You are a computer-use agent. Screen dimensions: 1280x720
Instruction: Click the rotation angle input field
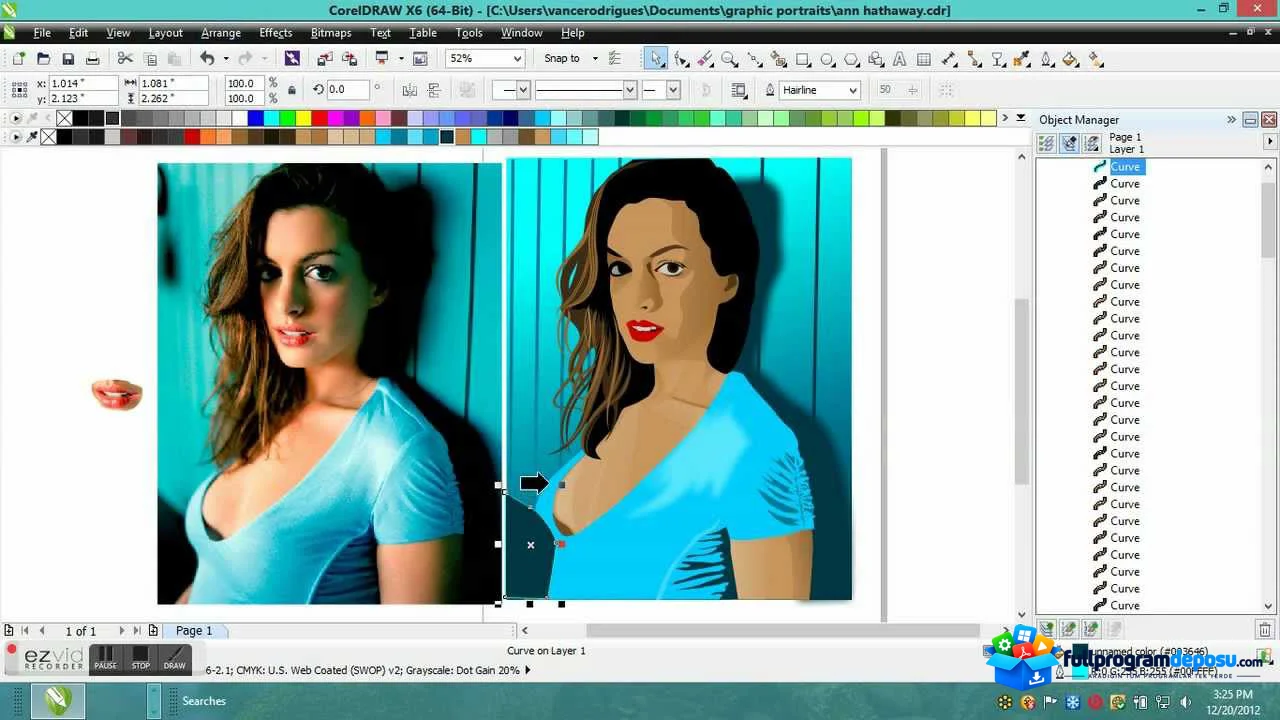[349, 90]
